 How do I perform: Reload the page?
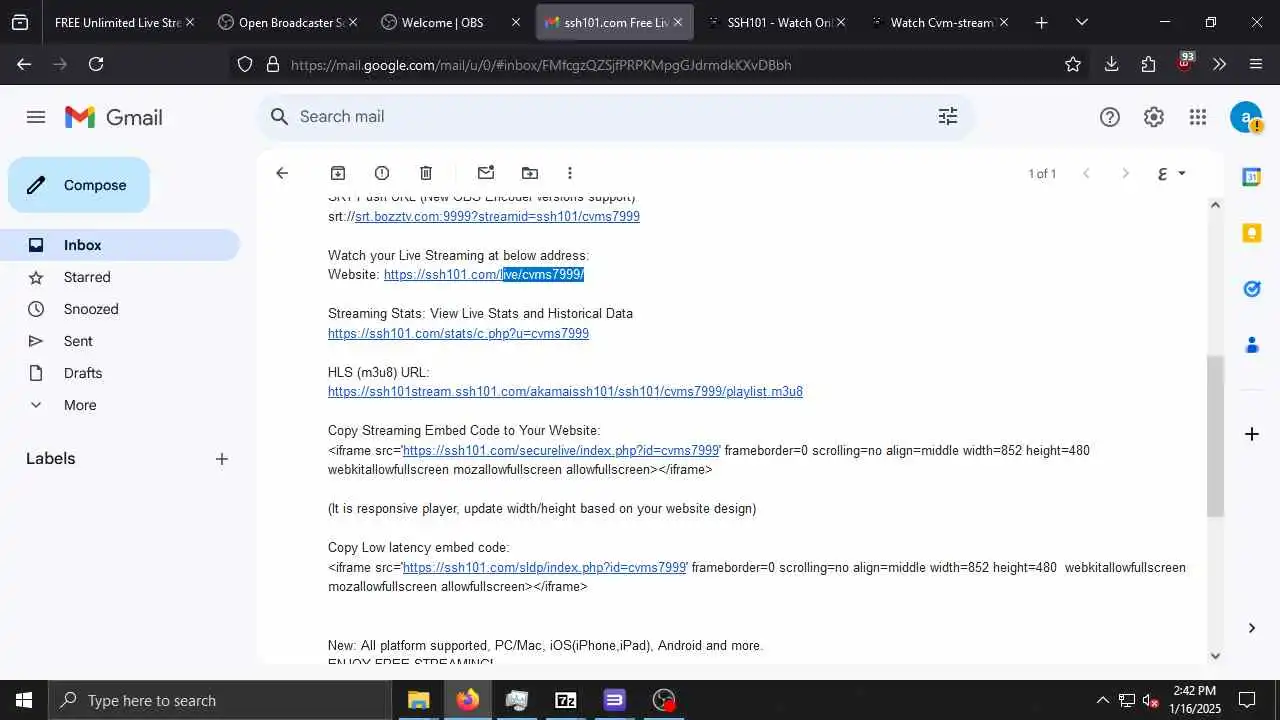point(96,64)
